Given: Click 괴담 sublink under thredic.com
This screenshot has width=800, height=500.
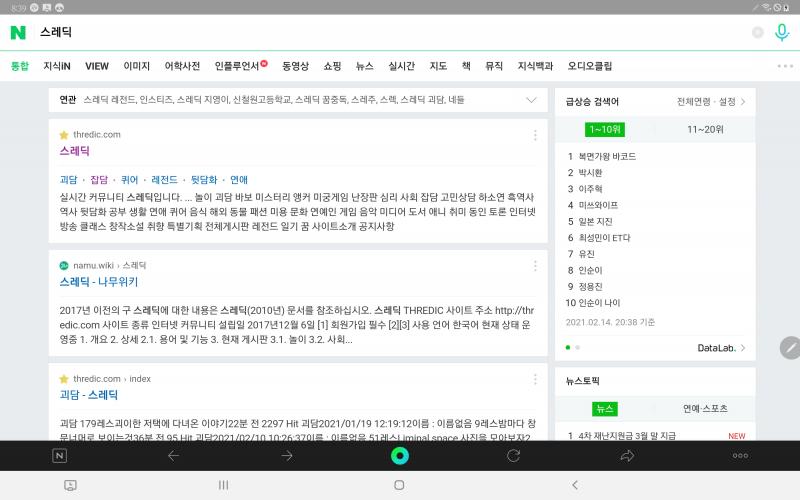Looking at the screenshot, I should [x=68, y=180].
